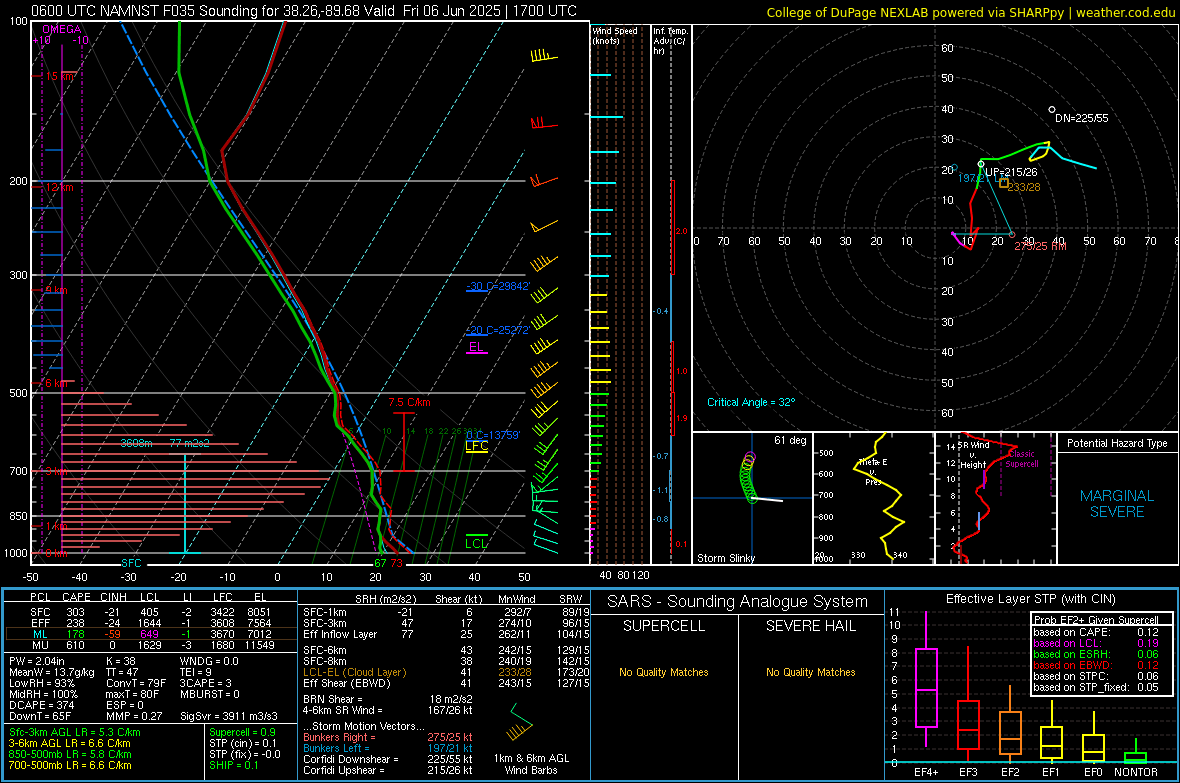The image size is (1180, 783).
Task: Click the cyan "3608m" effective inflow label
Action: click(x=136, y=443)
